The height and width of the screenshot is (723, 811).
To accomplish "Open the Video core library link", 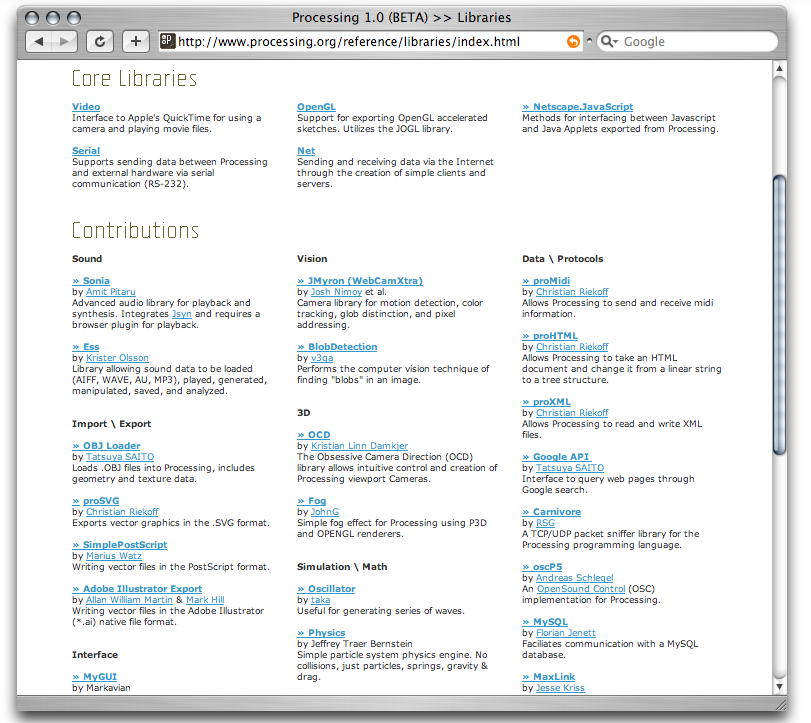I will point(86,107).
